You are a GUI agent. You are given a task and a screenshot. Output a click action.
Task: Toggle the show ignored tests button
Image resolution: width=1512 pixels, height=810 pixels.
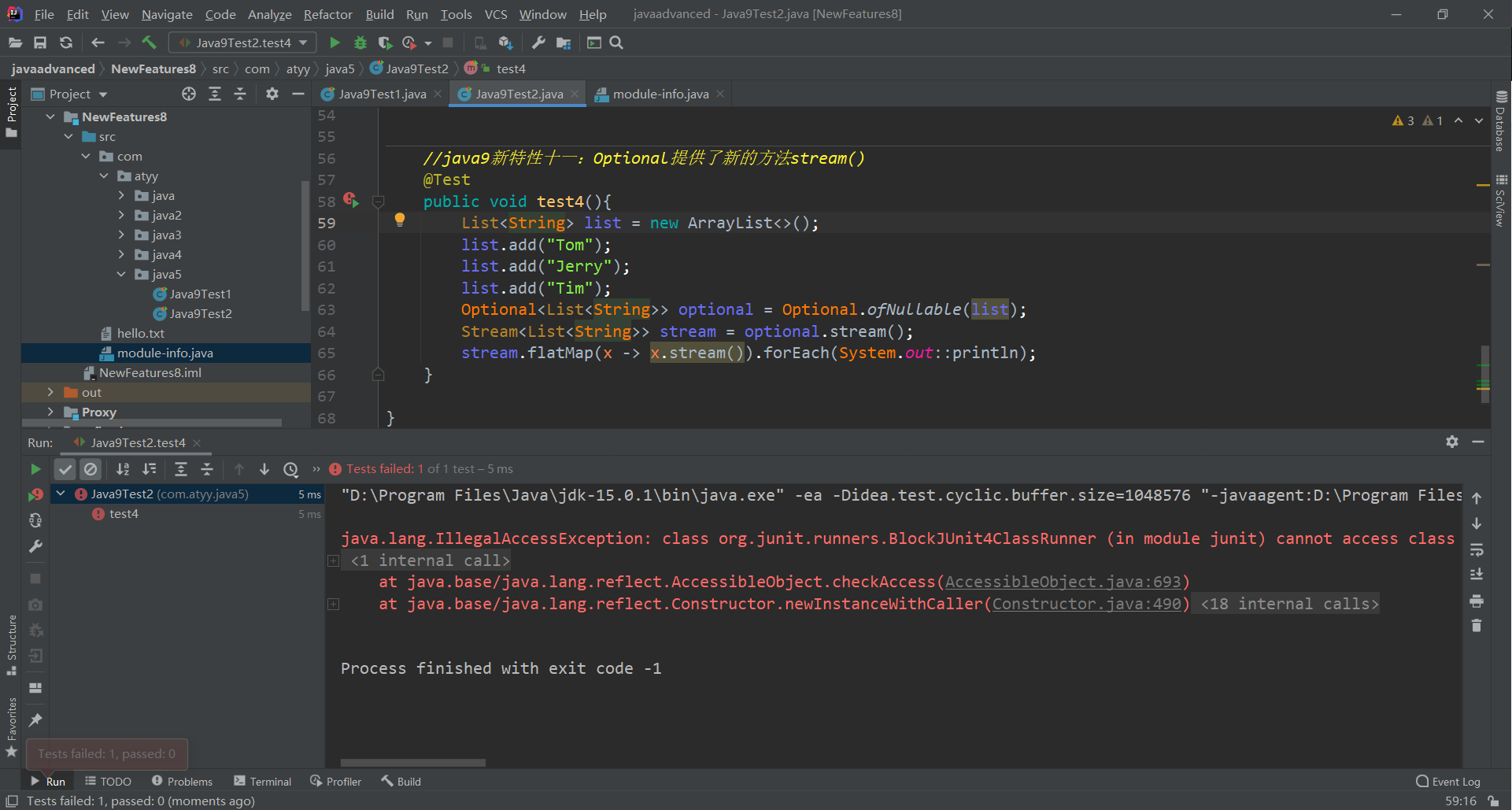click(91, 469)
